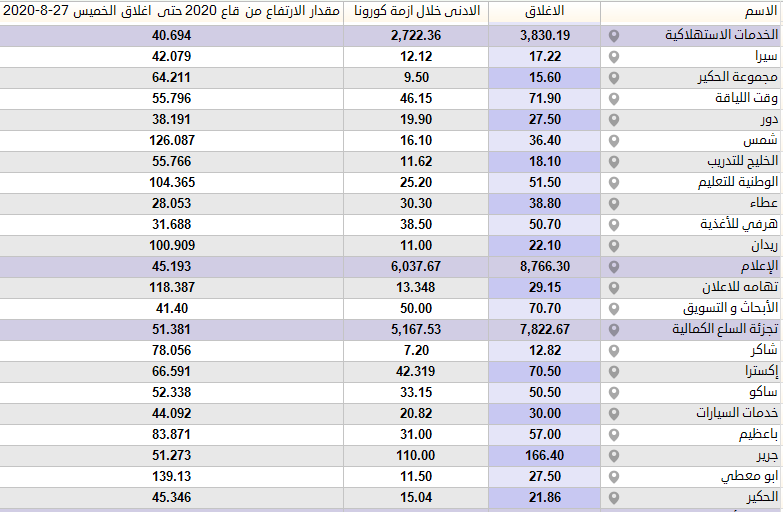Select the ريدان company name
This screenshot has height=512, width=783.
pos(765,245)
